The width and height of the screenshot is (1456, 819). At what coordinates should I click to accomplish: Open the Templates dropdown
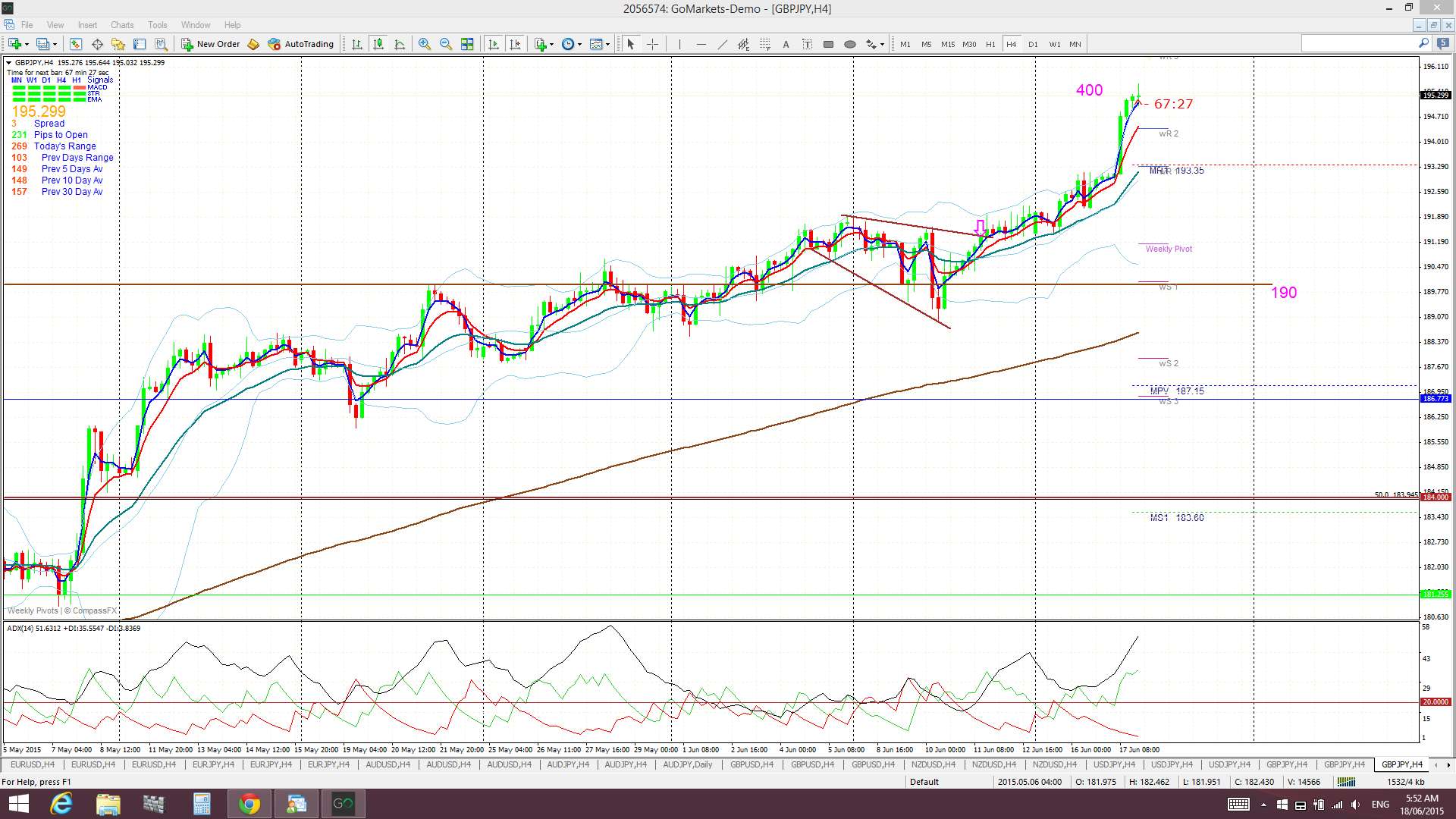600,44
